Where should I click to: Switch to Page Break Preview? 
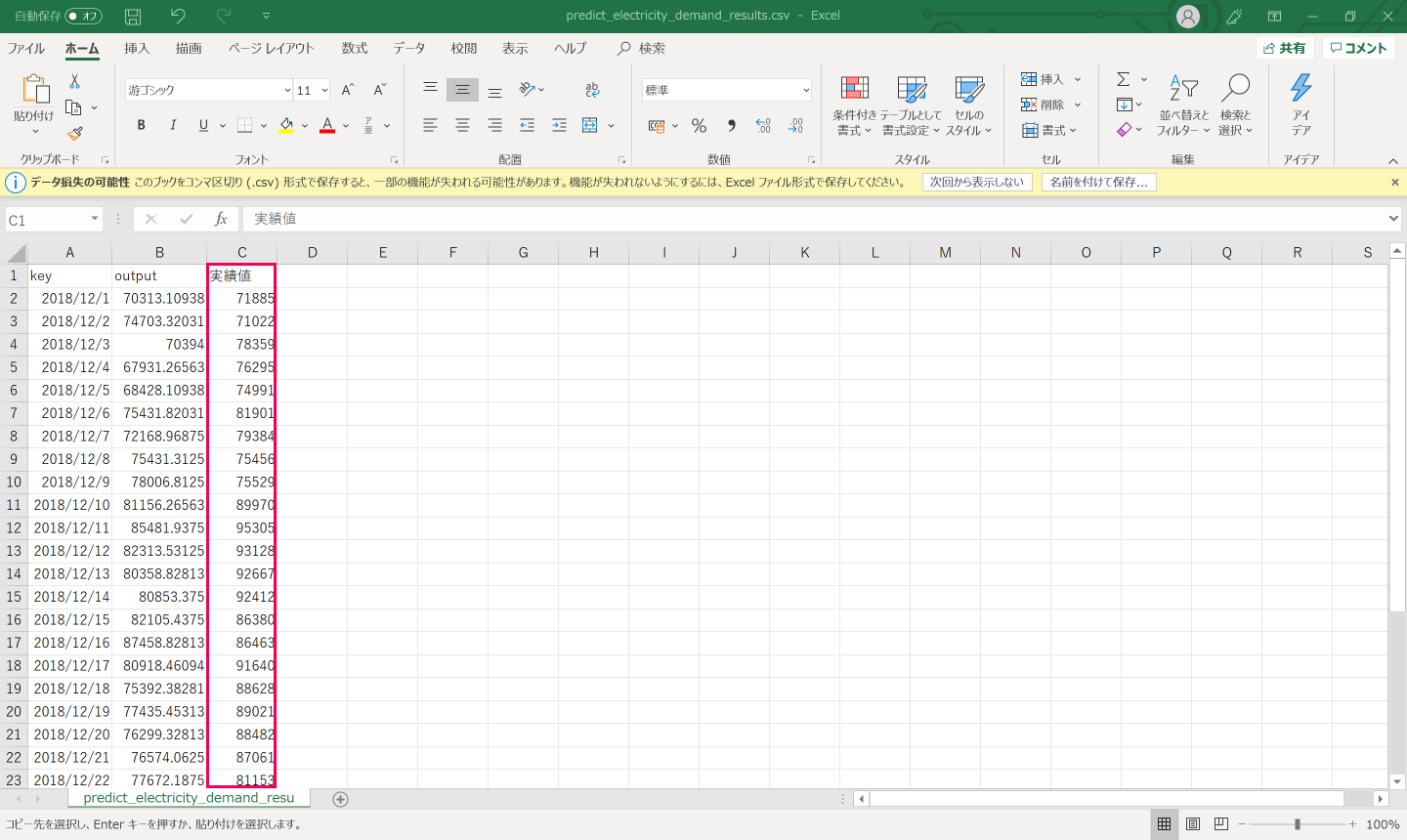click(1221, 824)
